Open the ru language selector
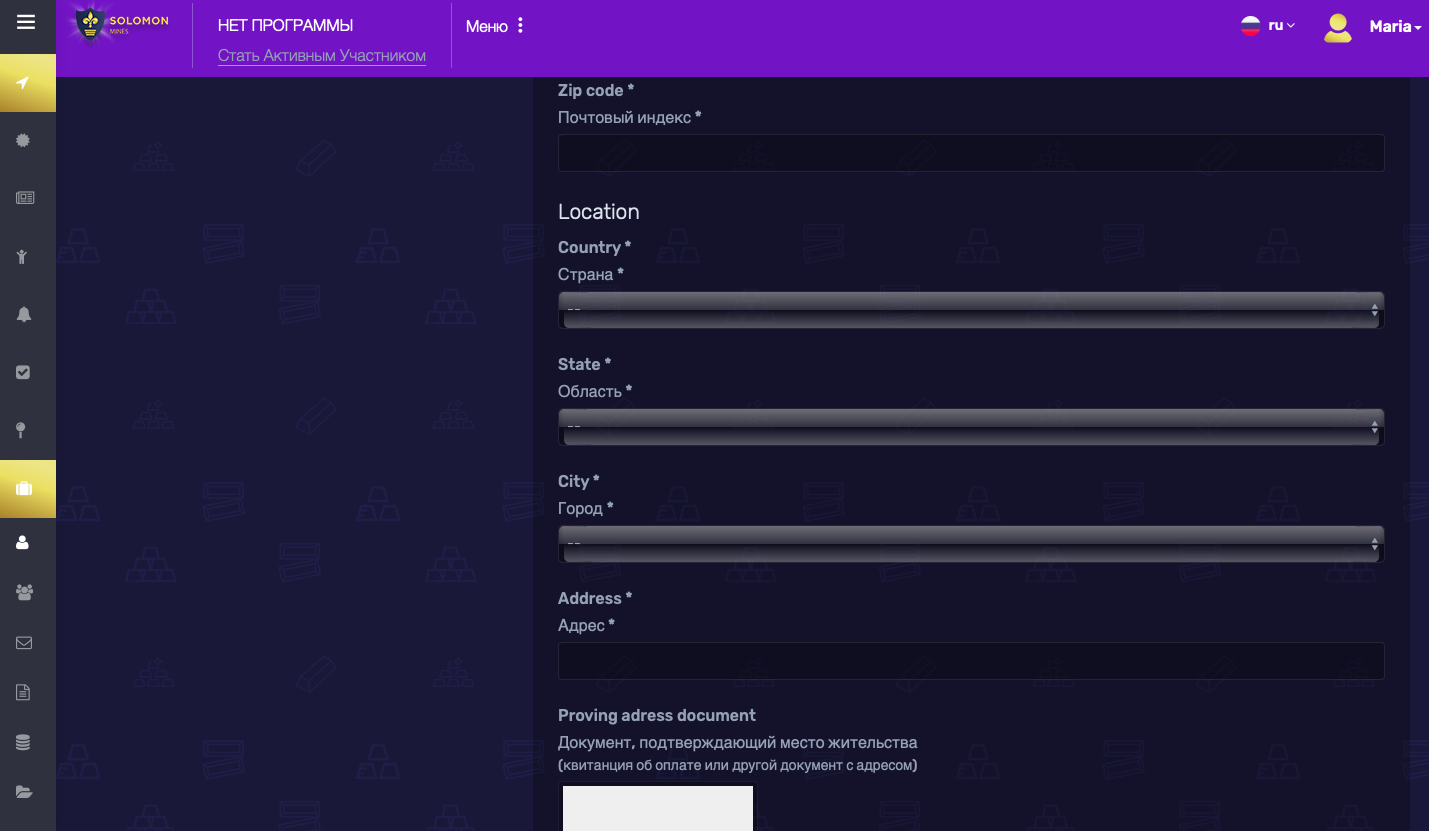Image resolution: width=1429 pixels, height=831 pixels. (1268, 26)
